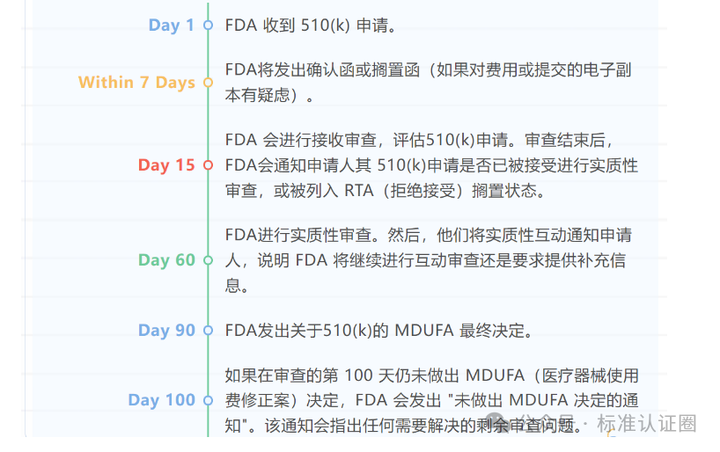
Task: Click the Day 100 timeline circle marker
Action: [208, 401]
